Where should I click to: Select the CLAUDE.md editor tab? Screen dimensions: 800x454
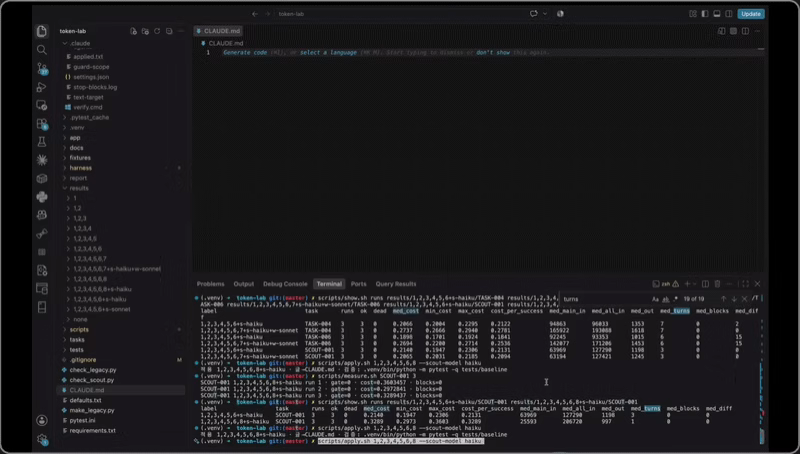tap(219, 31)
